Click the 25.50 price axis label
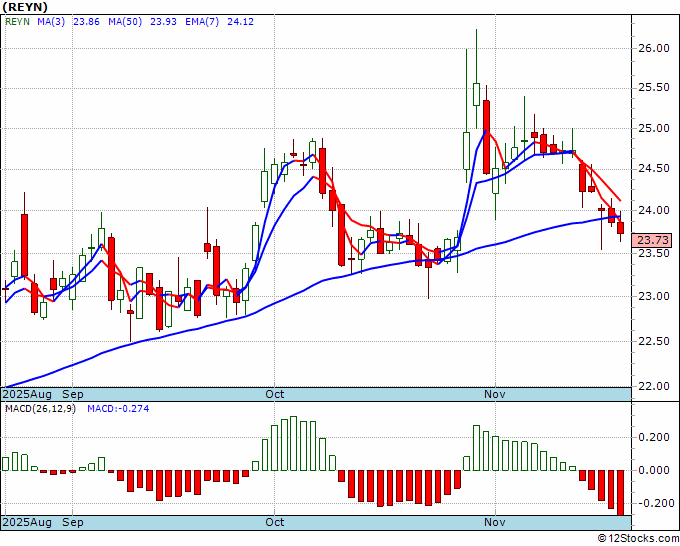The height and width of the screenshot is (546, 680). click(x=654, y=88)
